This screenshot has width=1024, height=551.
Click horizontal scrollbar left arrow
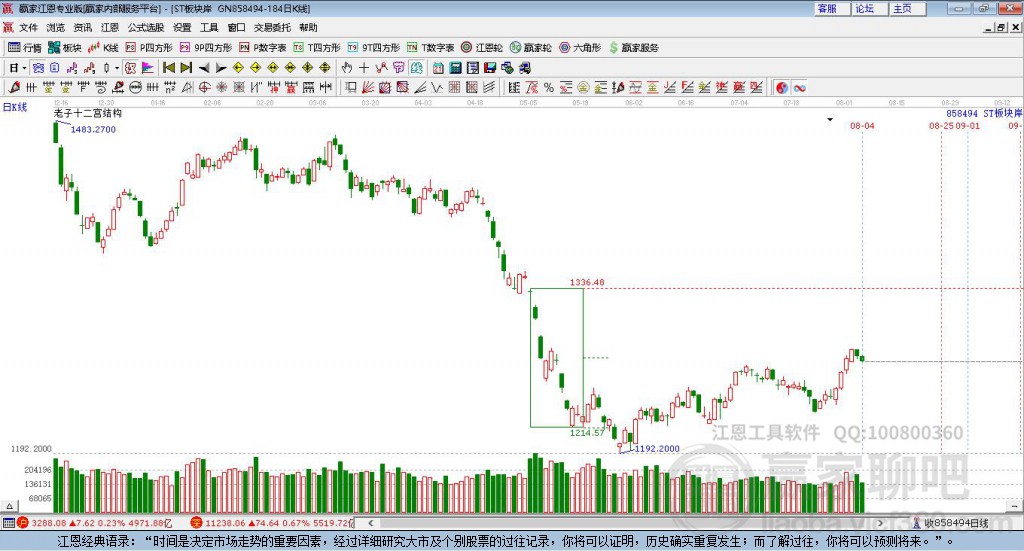(x=371, y=523)
